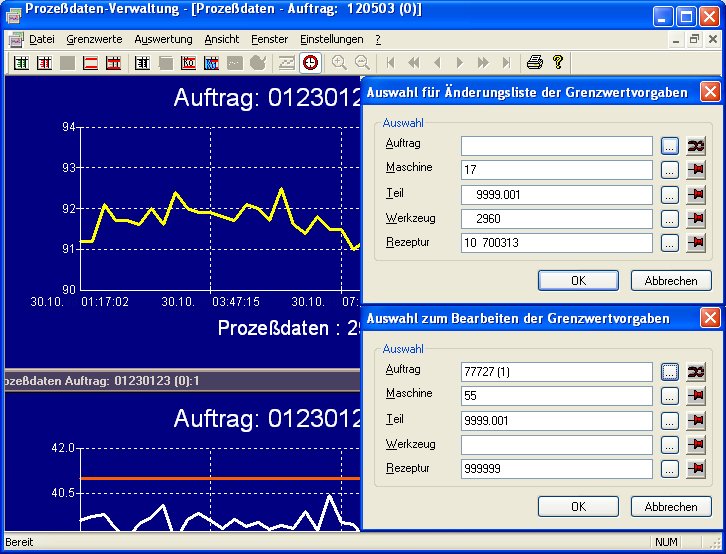The image size is (726, 554).
Task: Open the ? help menu
Action: (378, 40)
